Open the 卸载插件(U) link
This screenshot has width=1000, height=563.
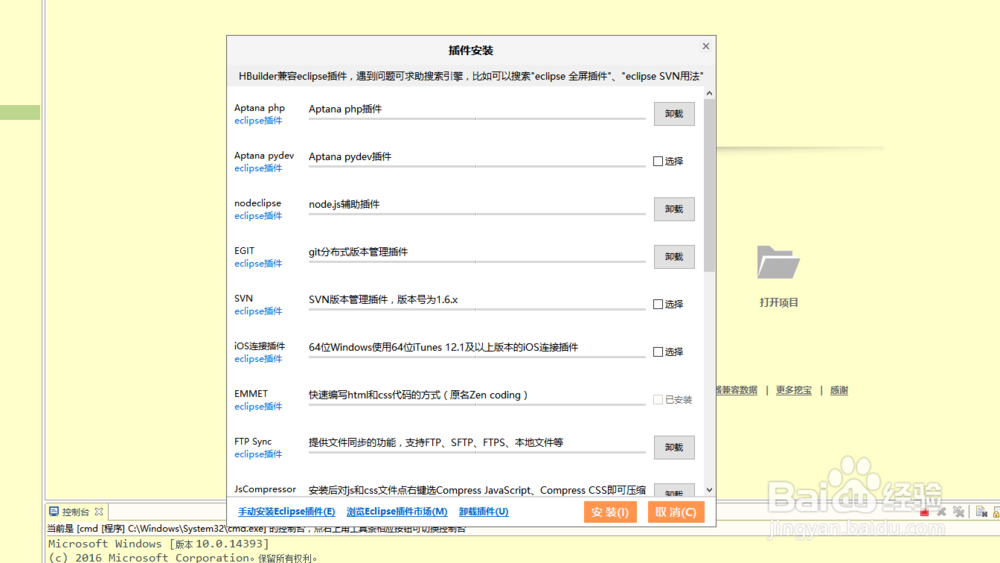[x=483, y=511]
